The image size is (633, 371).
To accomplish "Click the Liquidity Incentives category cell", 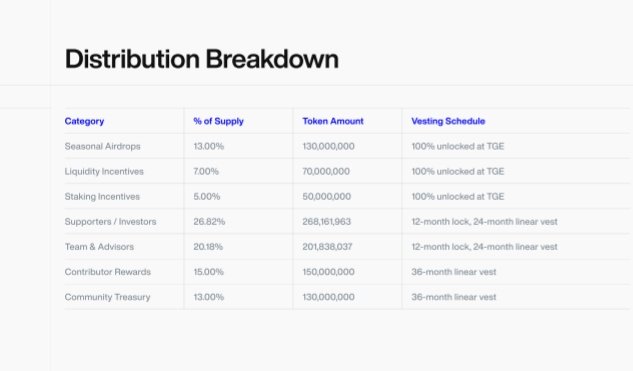I will 104,171.
